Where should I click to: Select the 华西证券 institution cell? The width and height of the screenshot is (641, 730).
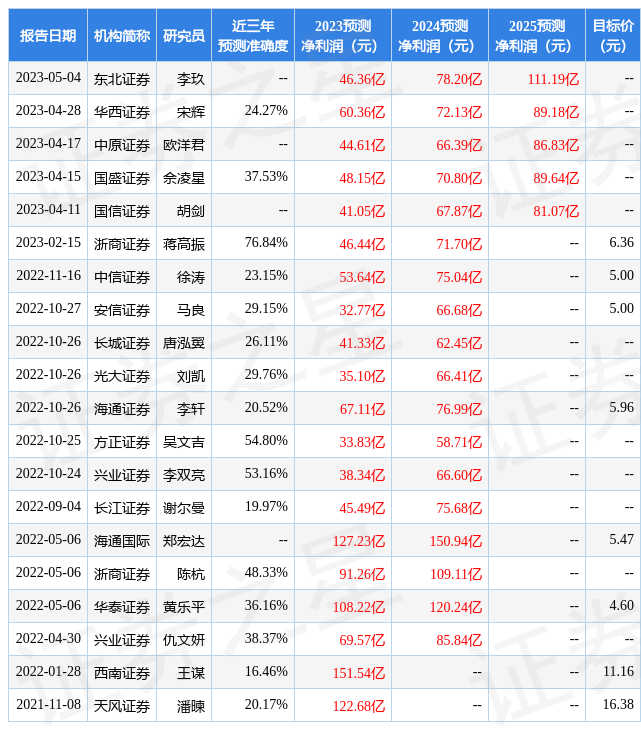click(122, 112)
